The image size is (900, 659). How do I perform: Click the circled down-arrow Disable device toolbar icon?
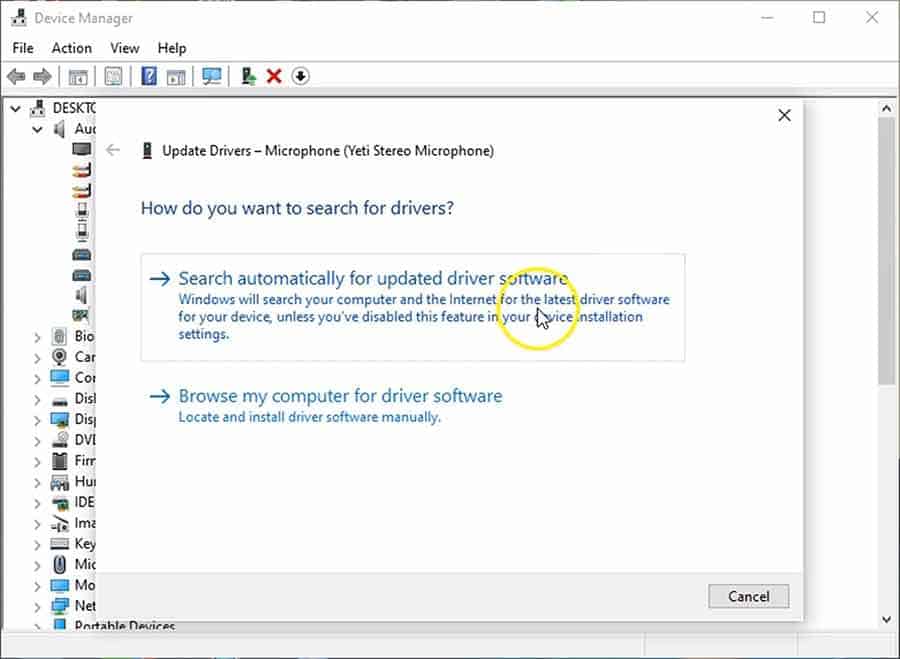(x=300, y=76)
